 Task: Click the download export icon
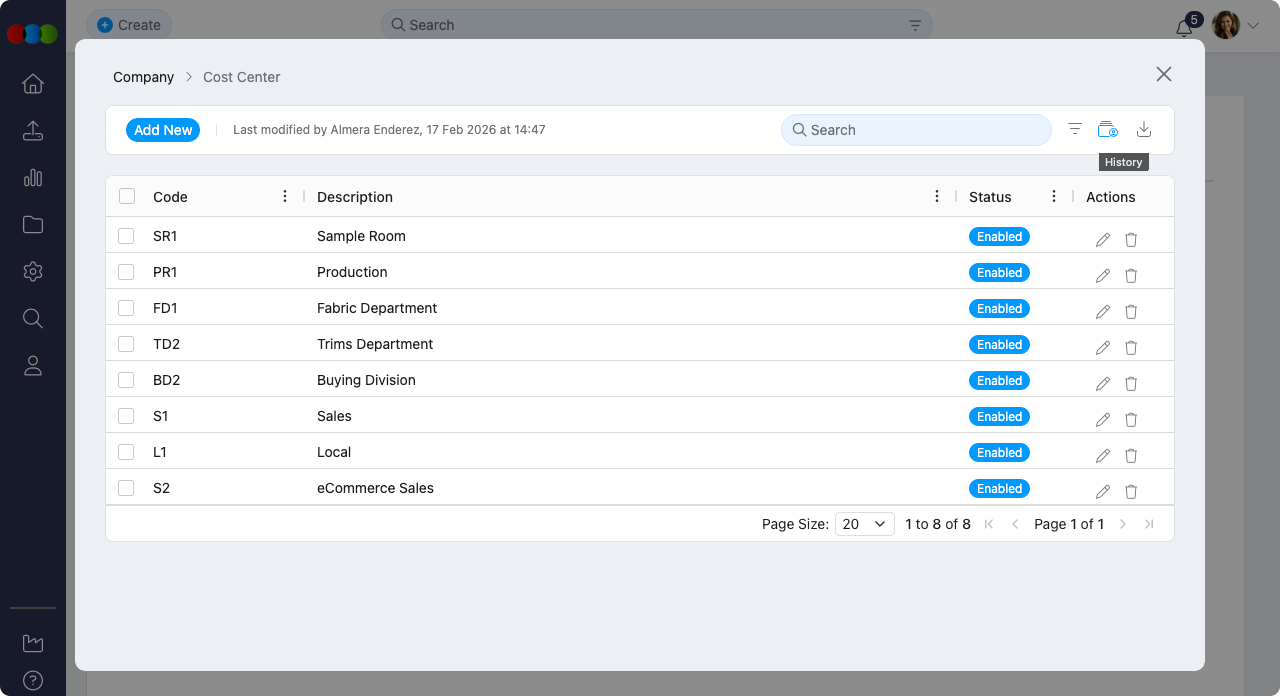[x=1144, y=130]
